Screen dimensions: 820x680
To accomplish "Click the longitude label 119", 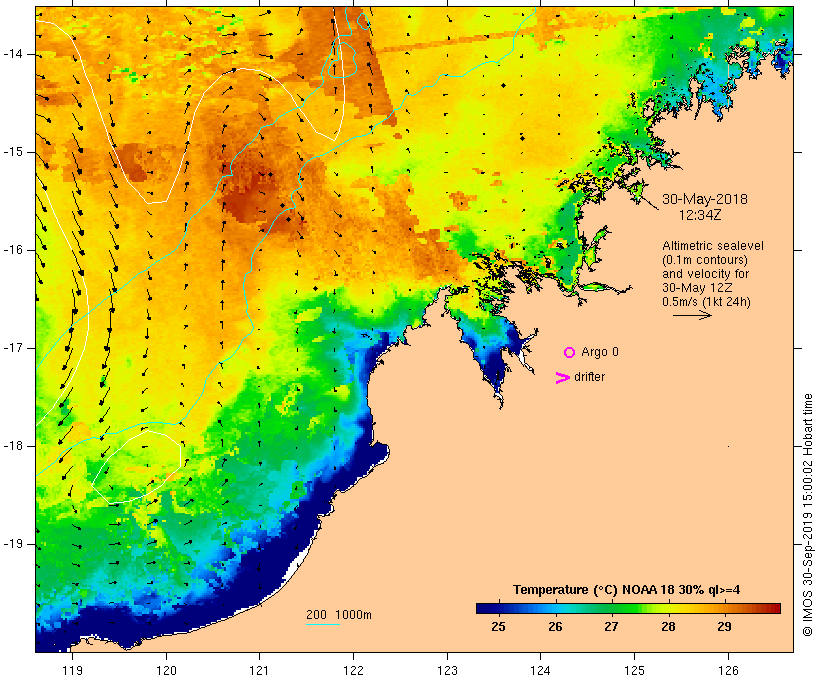I will [72, 671].
